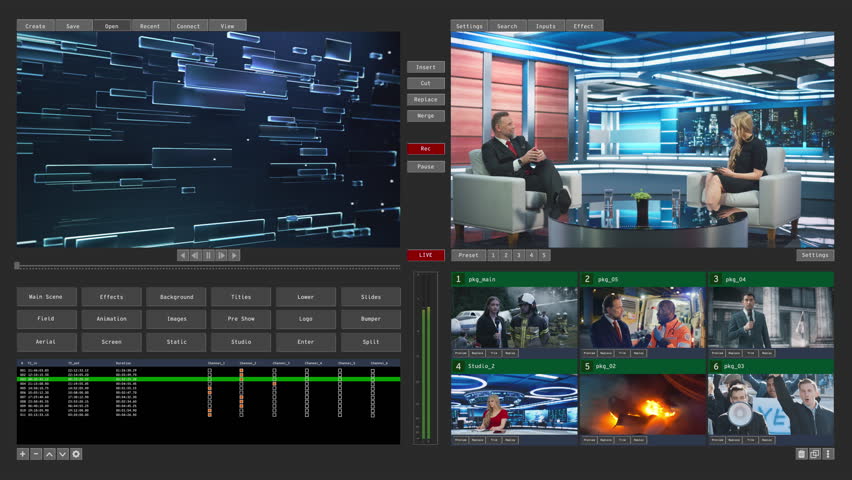
Task: Step one frame forward in left preview
Action: pos(221,255)
